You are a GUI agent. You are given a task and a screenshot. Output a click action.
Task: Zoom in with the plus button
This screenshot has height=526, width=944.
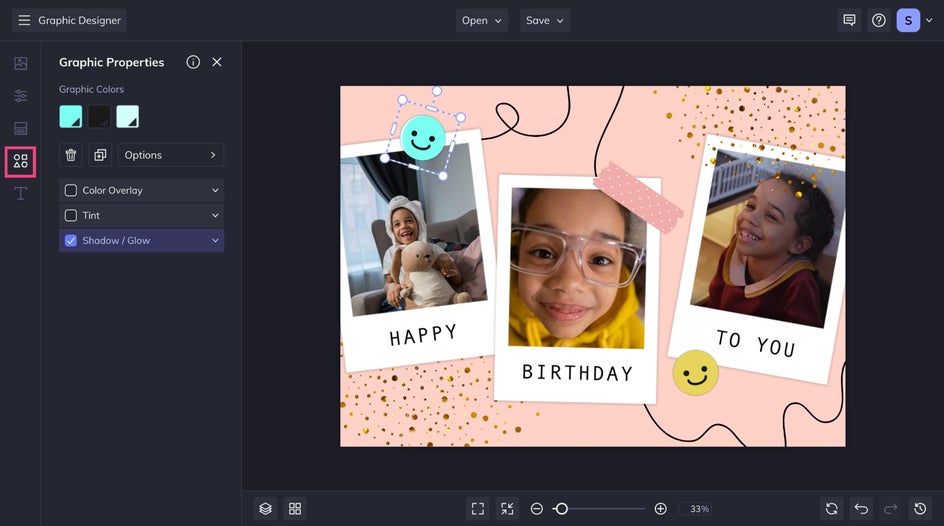(660, 509)
